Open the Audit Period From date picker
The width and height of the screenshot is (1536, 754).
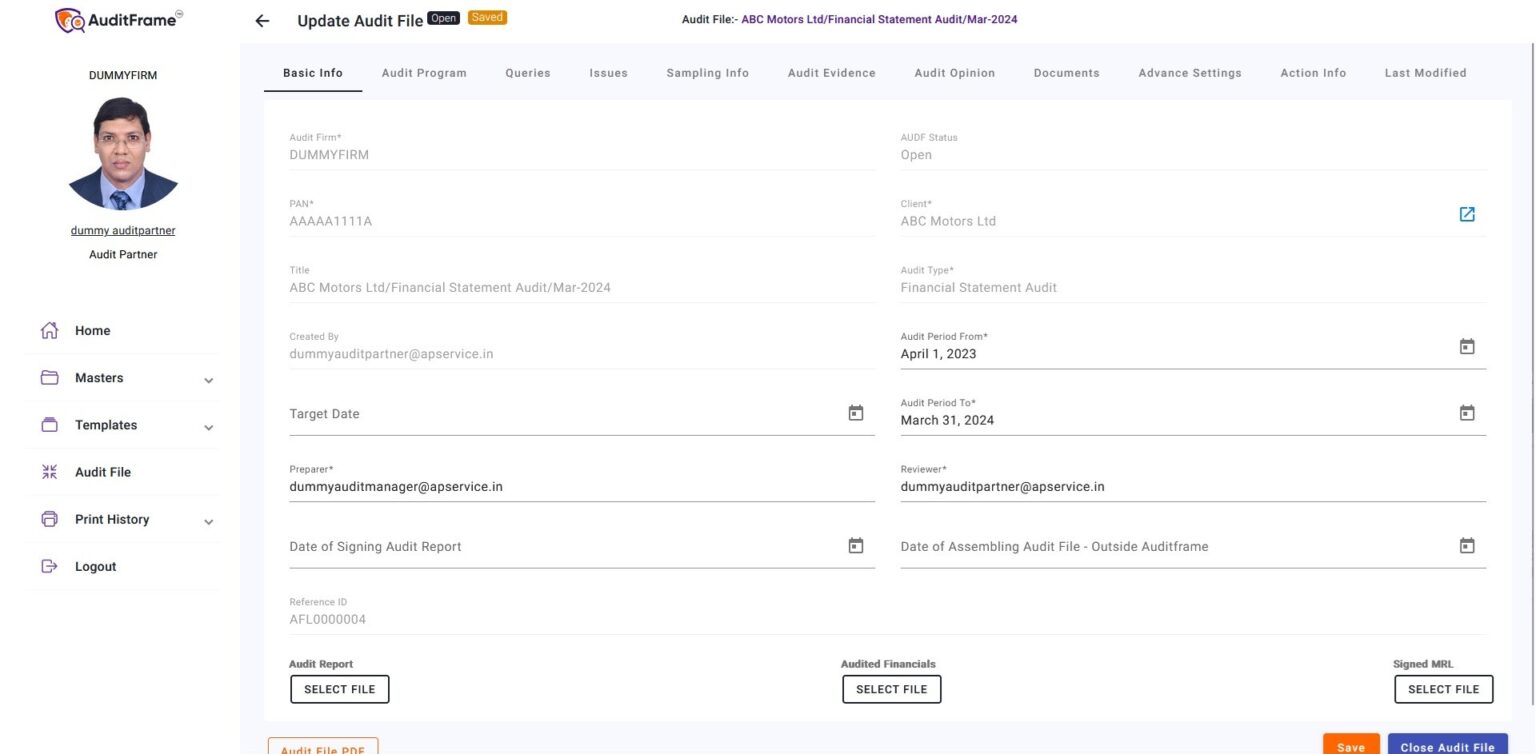click(1467, 346)
